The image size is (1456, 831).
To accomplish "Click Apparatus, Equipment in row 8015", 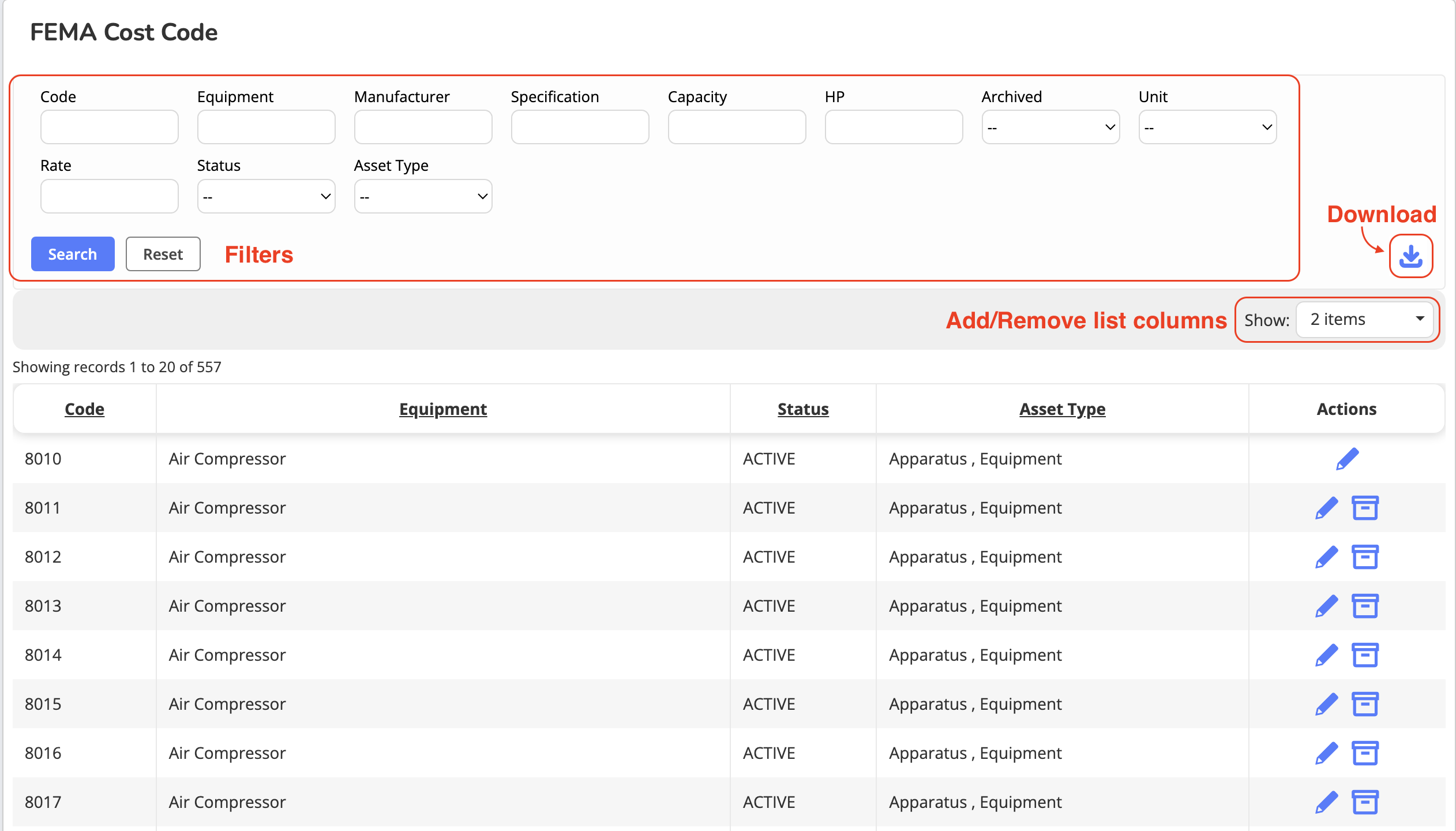I will 975,704.
